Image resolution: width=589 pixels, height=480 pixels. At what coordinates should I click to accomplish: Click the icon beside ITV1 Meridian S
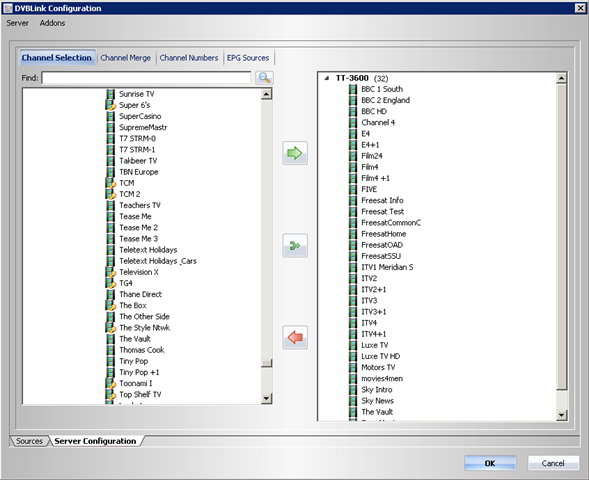click(x=353, y=267)
